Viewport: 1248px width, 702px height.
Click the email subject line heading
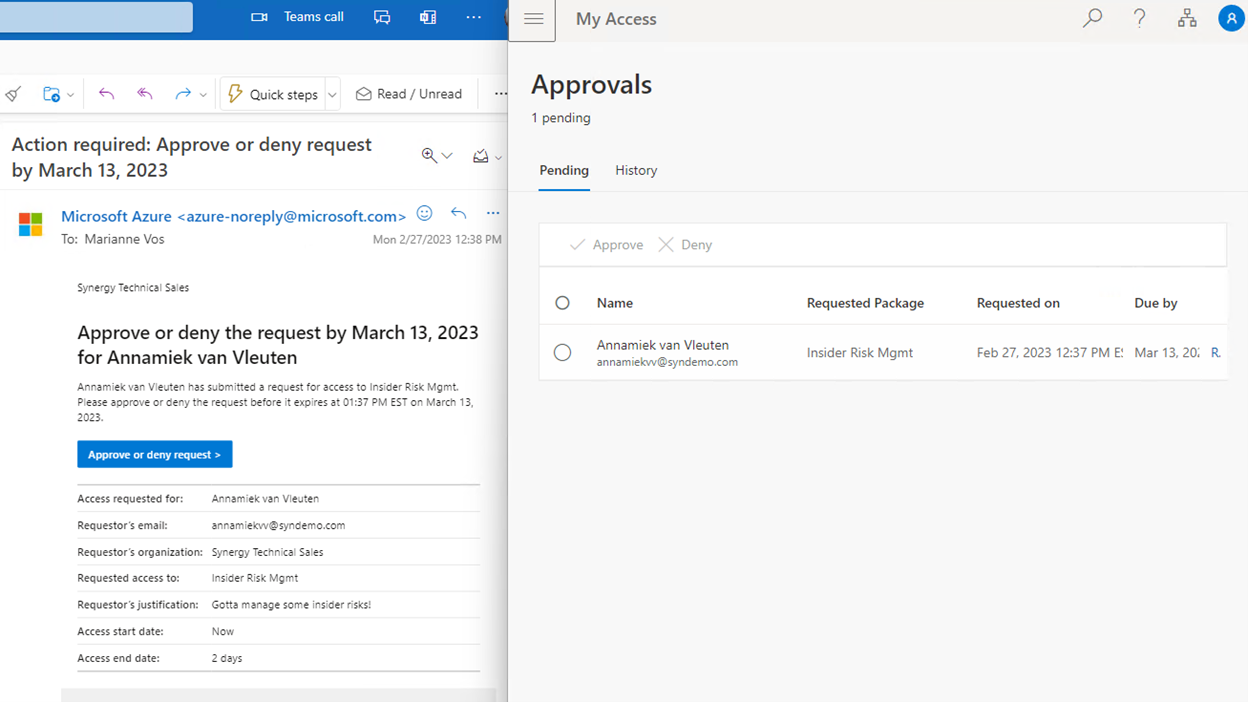(191, 157)
